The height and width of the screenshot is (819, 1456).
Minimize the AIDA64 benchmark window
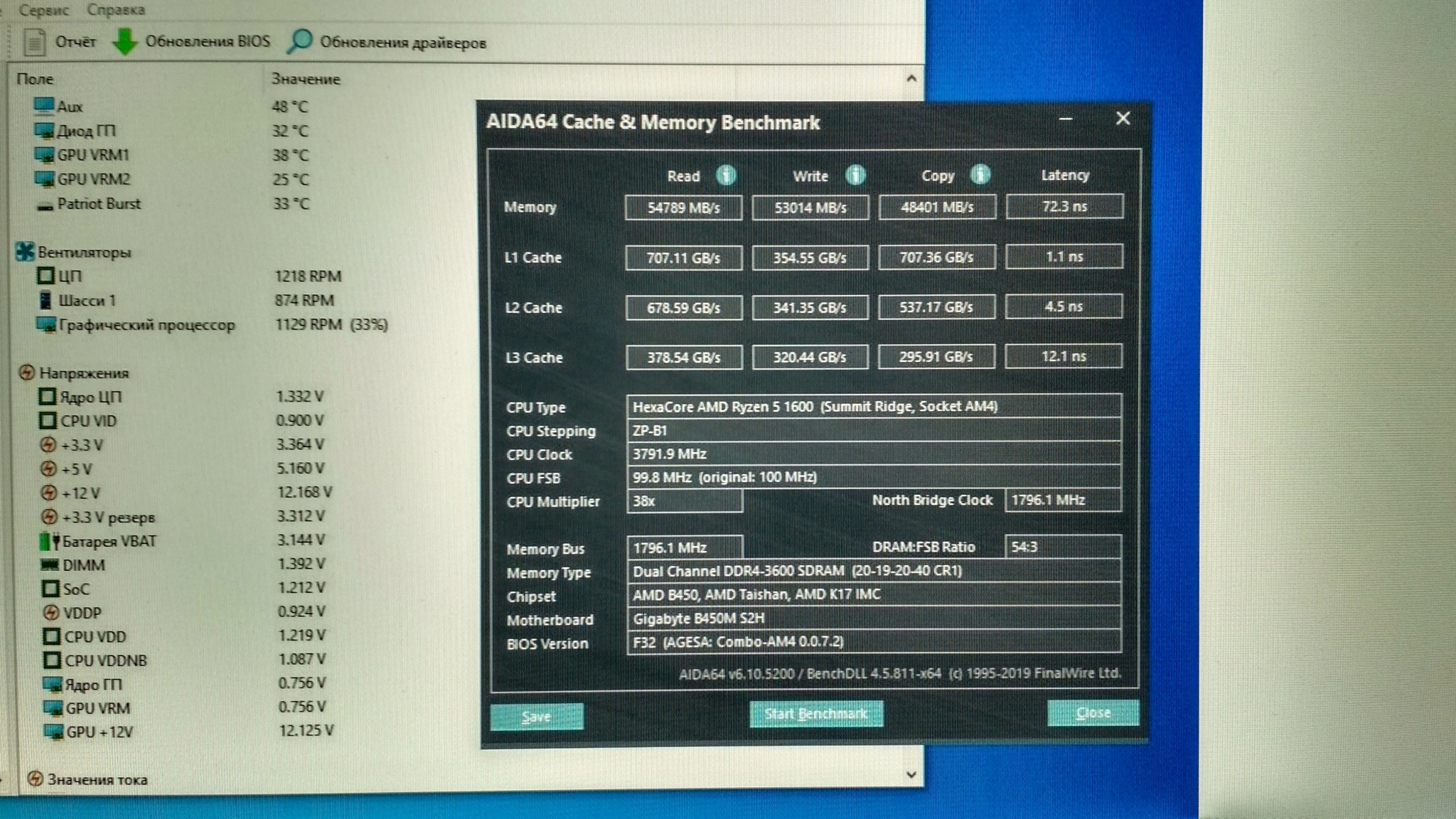click(x=1065, y=119)
